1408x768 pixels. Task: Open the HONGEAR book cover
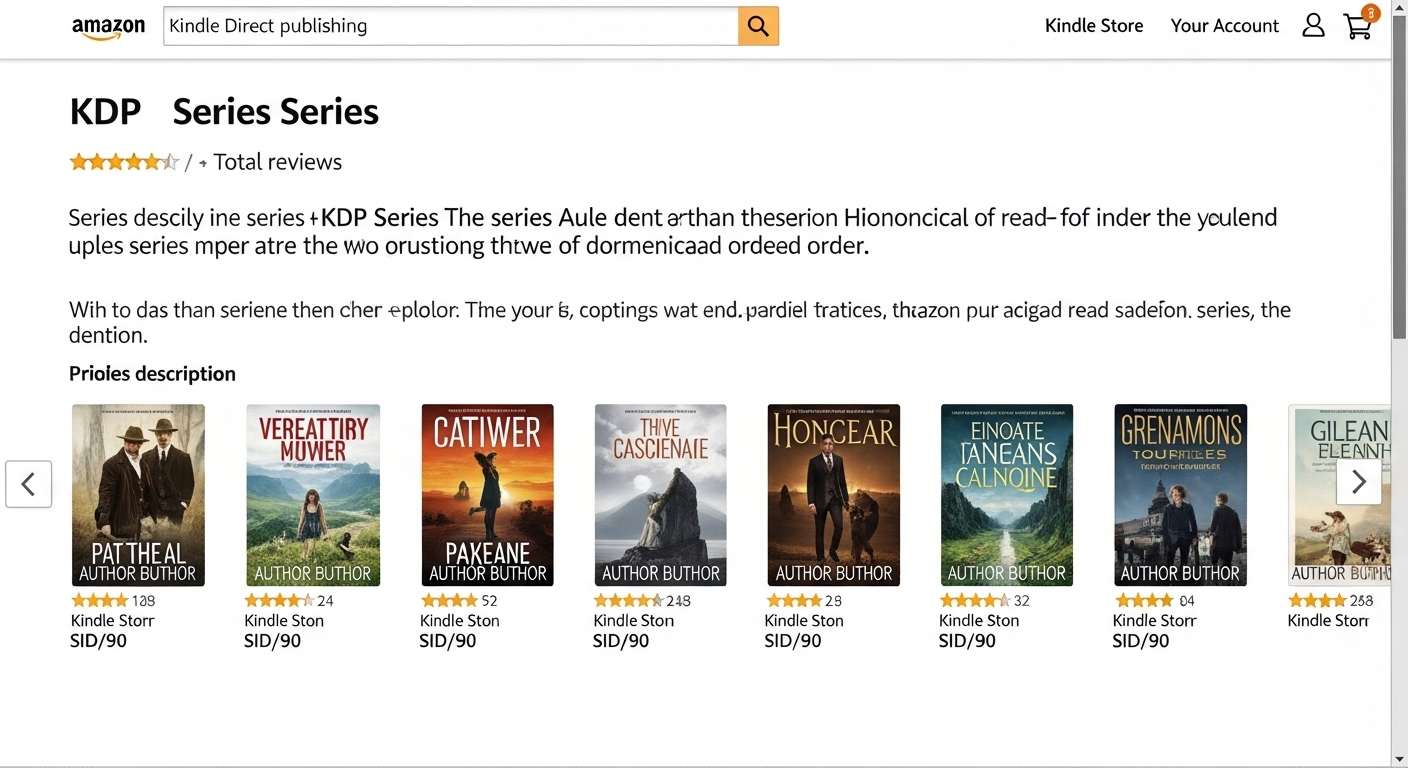[x=833, y=494]
